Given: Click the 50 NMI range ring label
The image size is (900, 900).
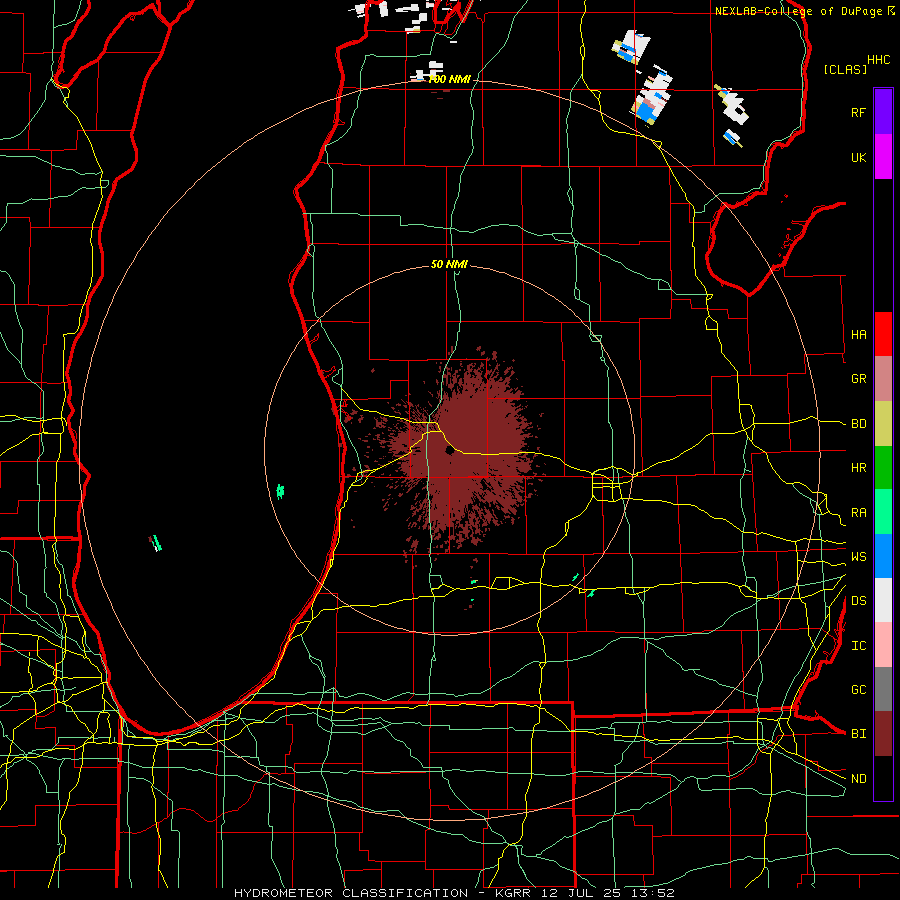Looking at the screenshot, I should tap(449, 264).
